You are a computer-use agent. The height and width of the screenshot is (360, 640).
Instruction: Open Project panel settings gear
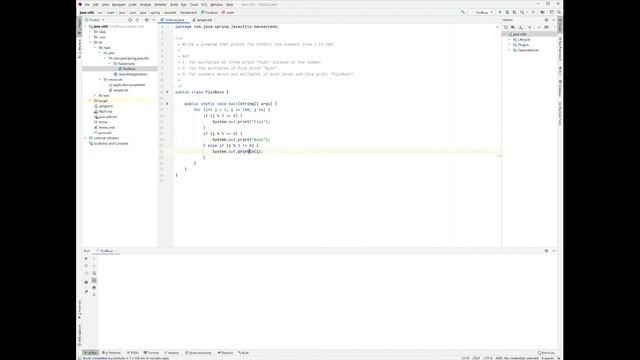tap(147, 20)
